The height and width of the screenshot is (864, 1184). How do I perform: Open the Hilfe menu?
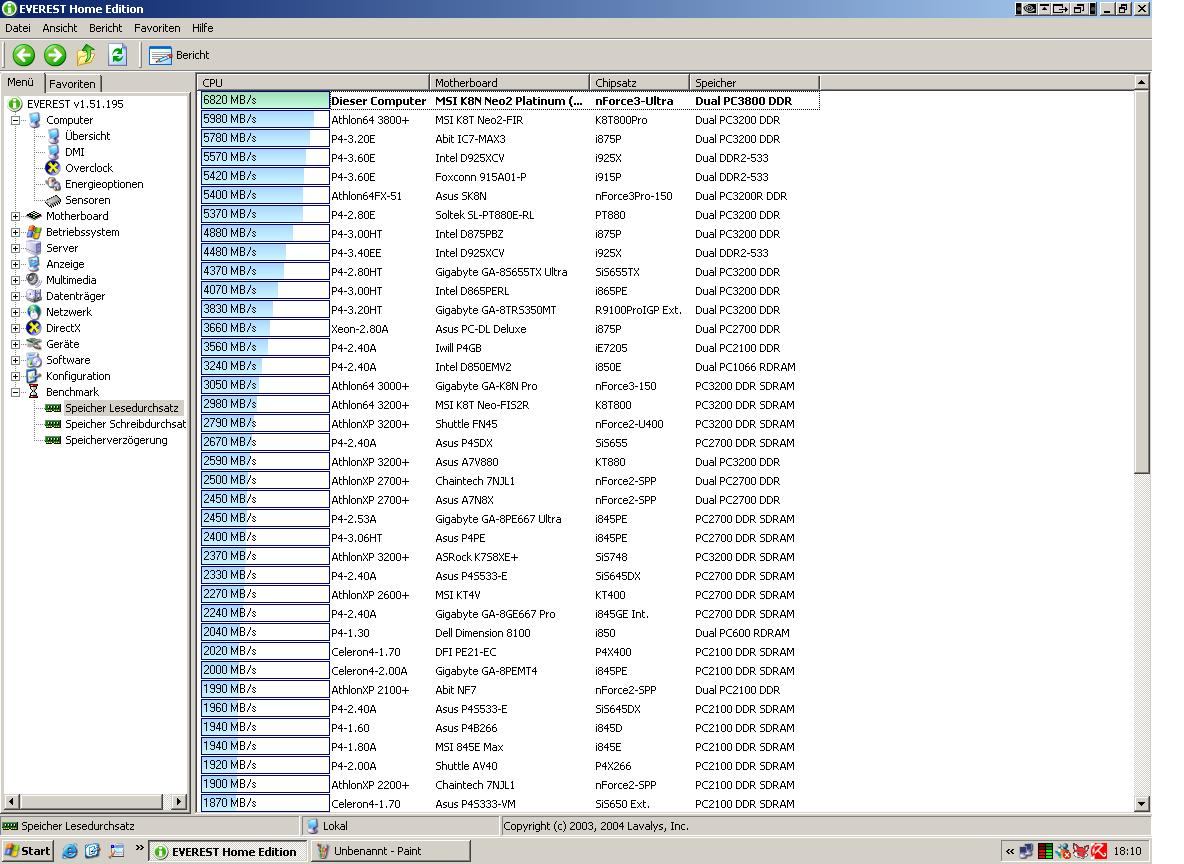(202, 28)
